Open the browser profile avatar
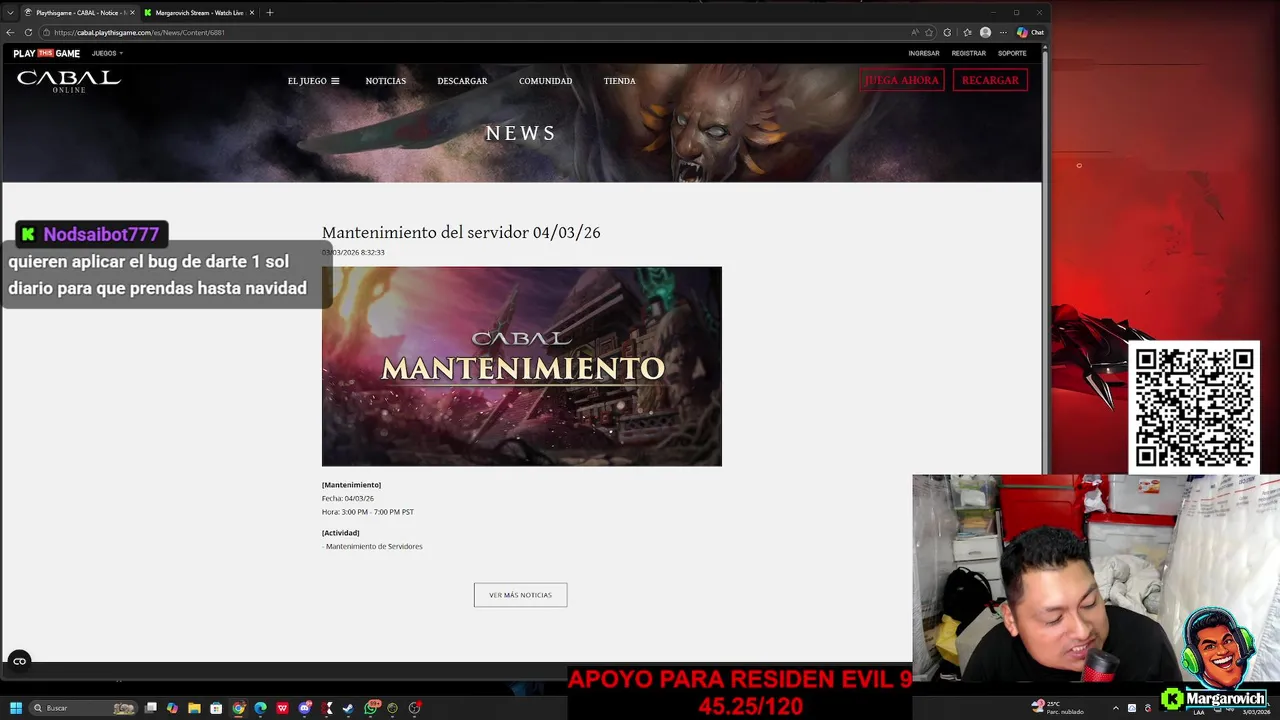 click(985, 32)
